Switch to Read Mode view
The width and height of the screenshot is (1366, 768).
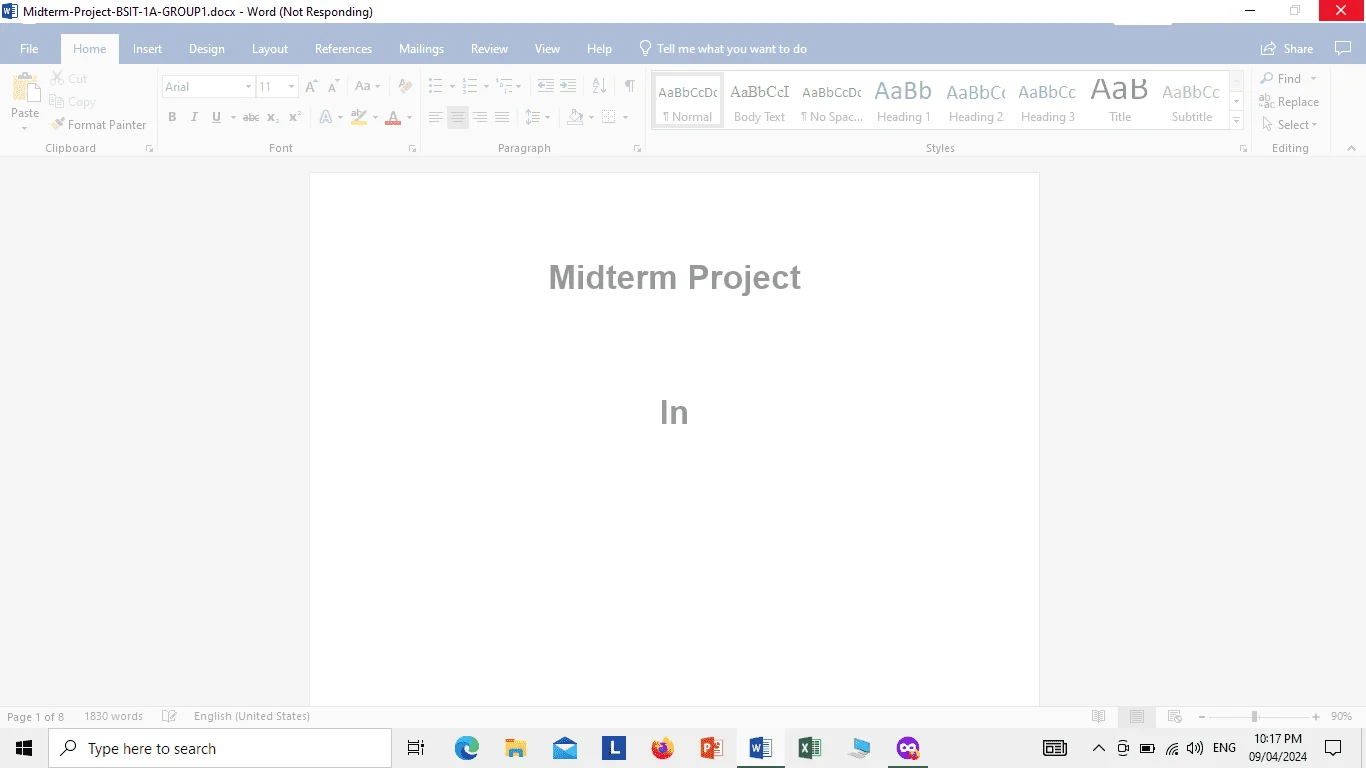[x=1098, y=716]
